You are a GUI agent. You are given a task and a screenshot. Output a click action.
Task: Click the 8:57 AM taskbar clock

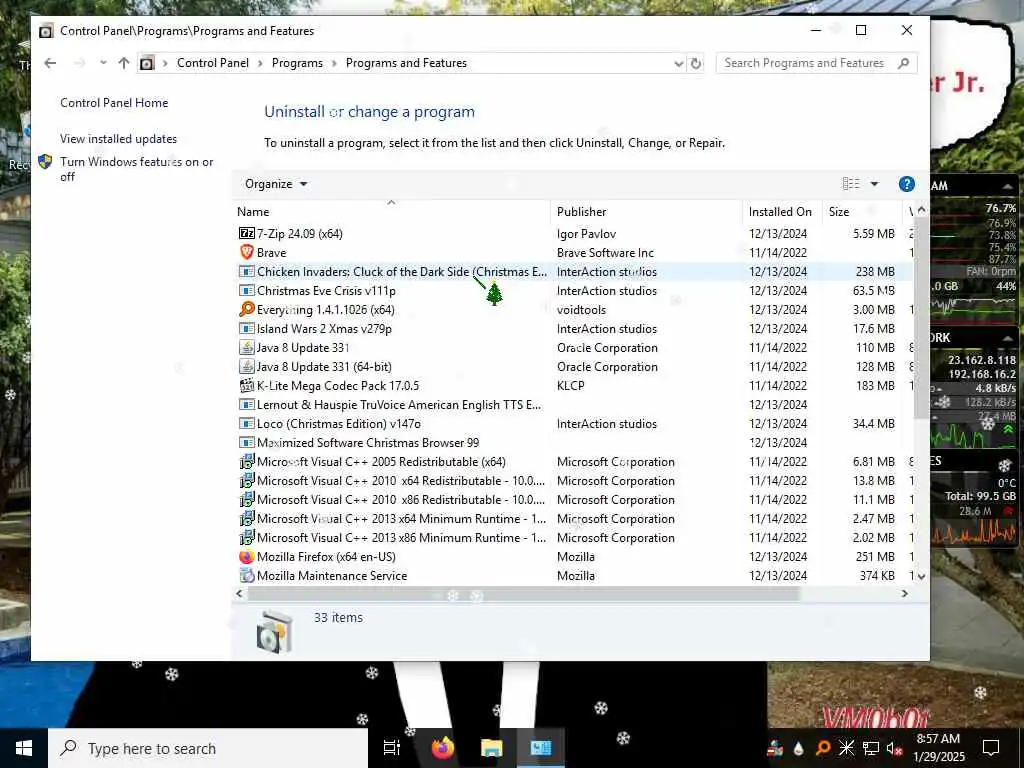coord(938,748)
